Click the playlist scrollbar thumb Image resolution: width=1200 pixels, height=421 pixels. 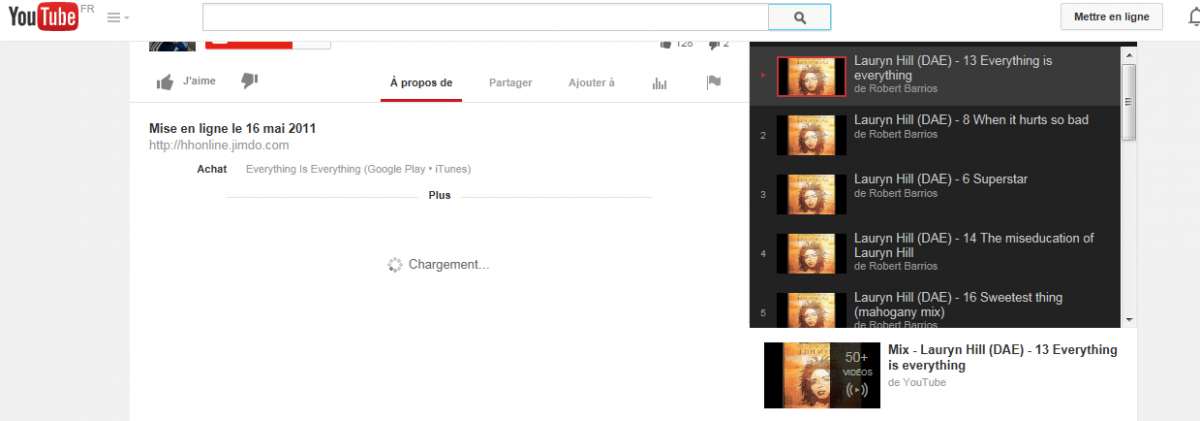pyautogui.click(x=1129, y=101)
